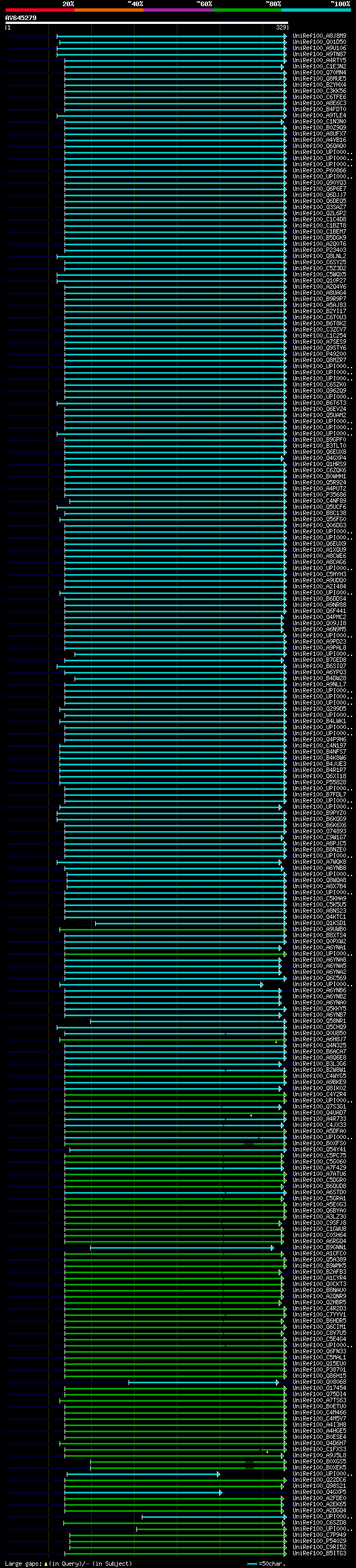Select the UniRef100_B0Z9Q9 label
Image resolution: width=356 pixels, height=1568 pixels.
tap(319, 128)
